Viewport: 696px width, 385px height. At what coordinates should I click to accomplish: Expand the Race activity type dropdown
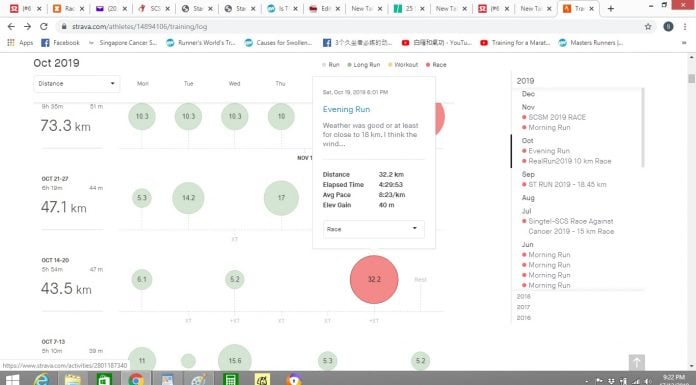tap(373, 229)
